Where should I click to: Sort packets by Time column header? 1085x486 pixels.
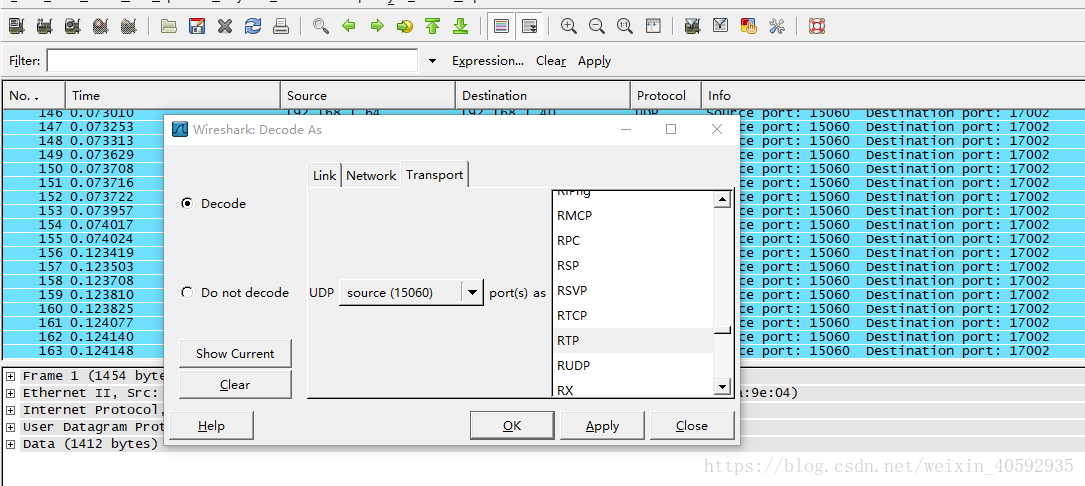173,96
